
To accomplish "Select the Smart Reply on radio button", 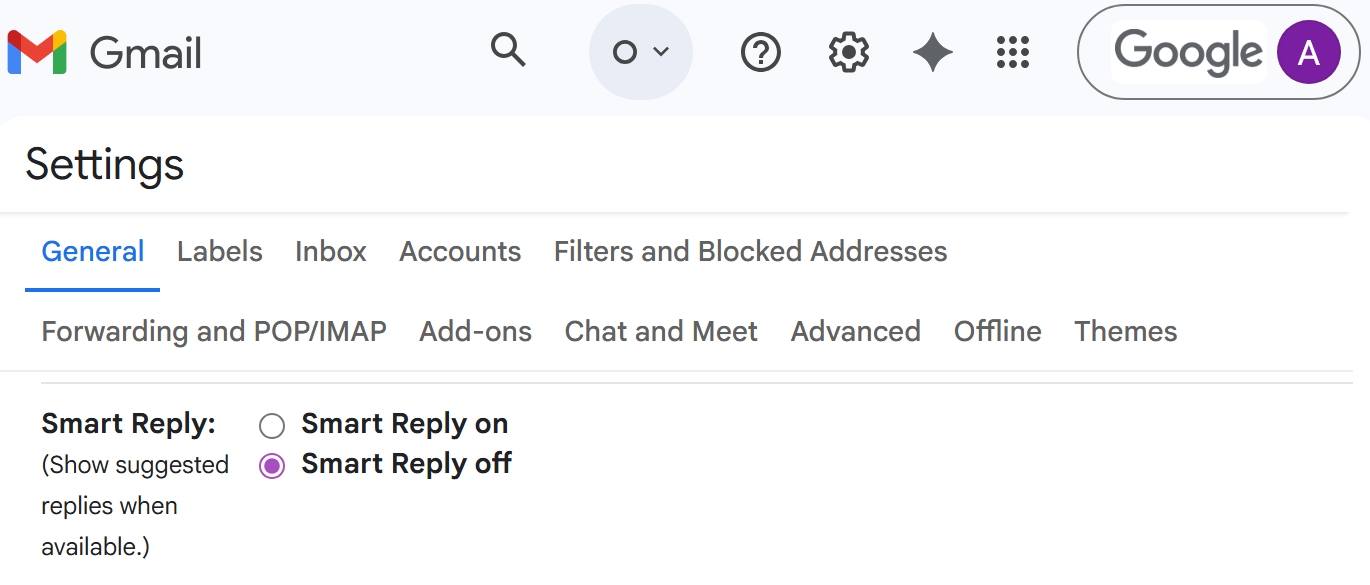I will pyautogui.click(x=272, y=426).
